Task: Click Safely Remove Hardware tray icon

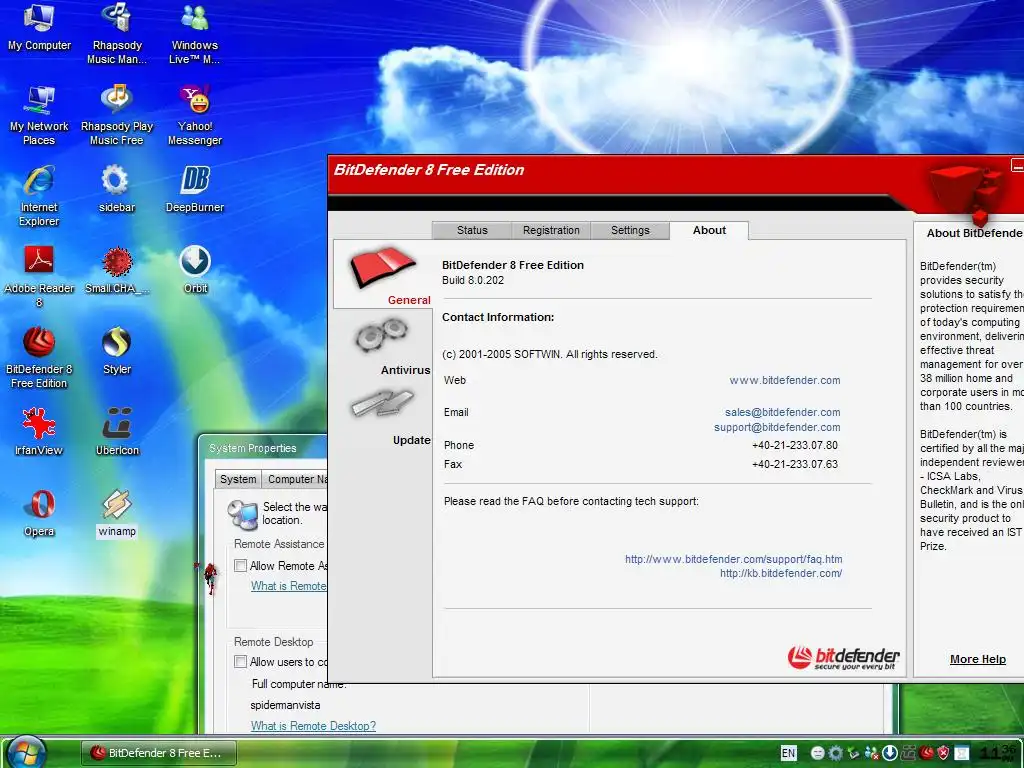Action: click(854, 753)
